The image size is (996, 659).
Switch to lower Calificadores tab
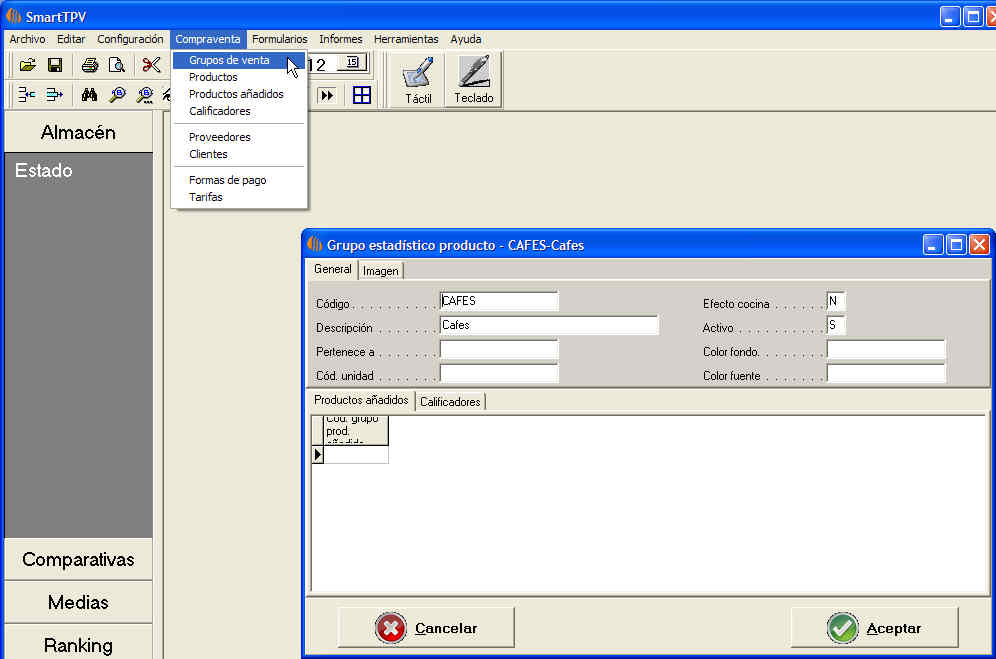coord(450,402)
